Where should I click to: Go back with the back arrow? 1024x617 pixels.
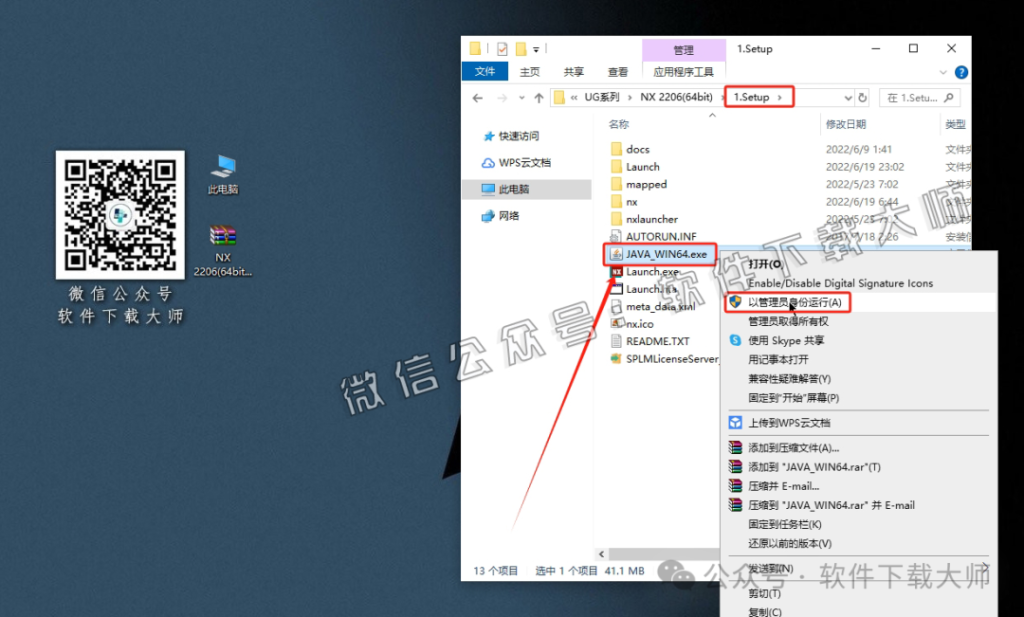pyautogui.click(x=478, y=98)
